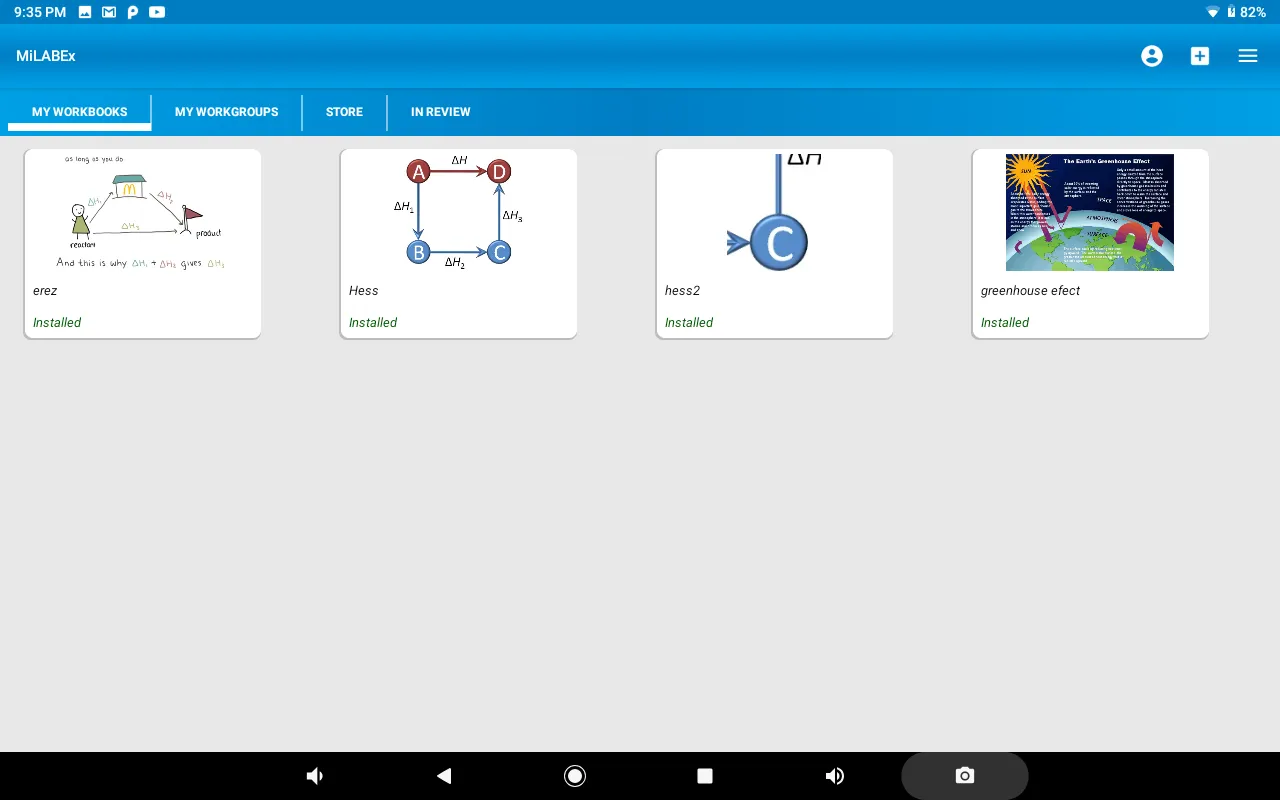Select the 'greenhouse efect' workbook title

click(x=1030, y=291)
